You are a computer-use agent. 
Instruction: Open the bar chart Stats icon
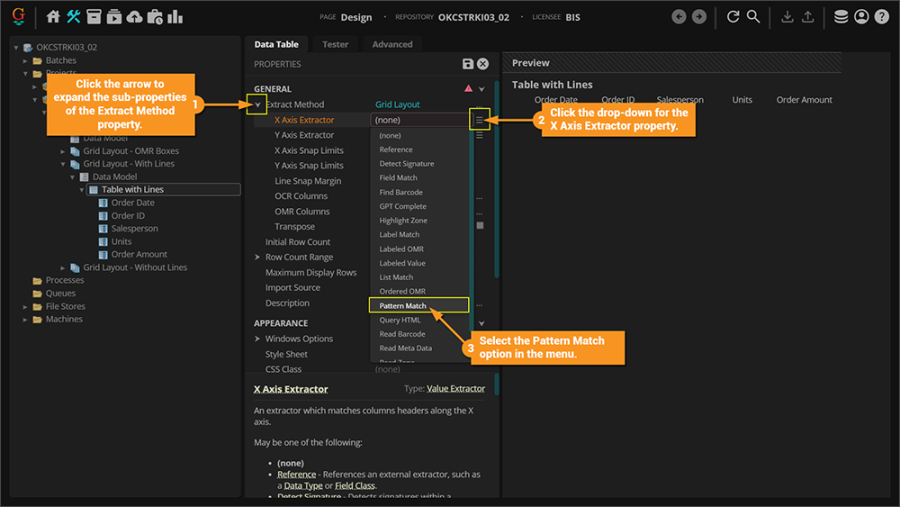(175, 17)
